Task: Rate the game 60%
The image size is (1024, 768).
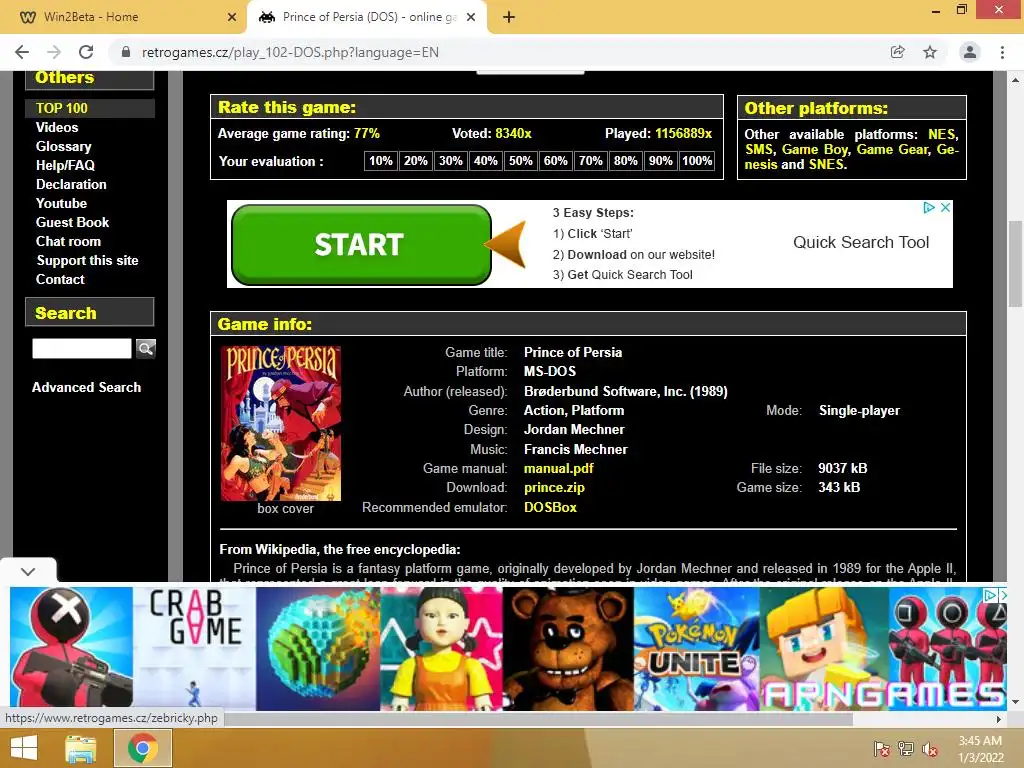Action: click(x=555, y=161)
